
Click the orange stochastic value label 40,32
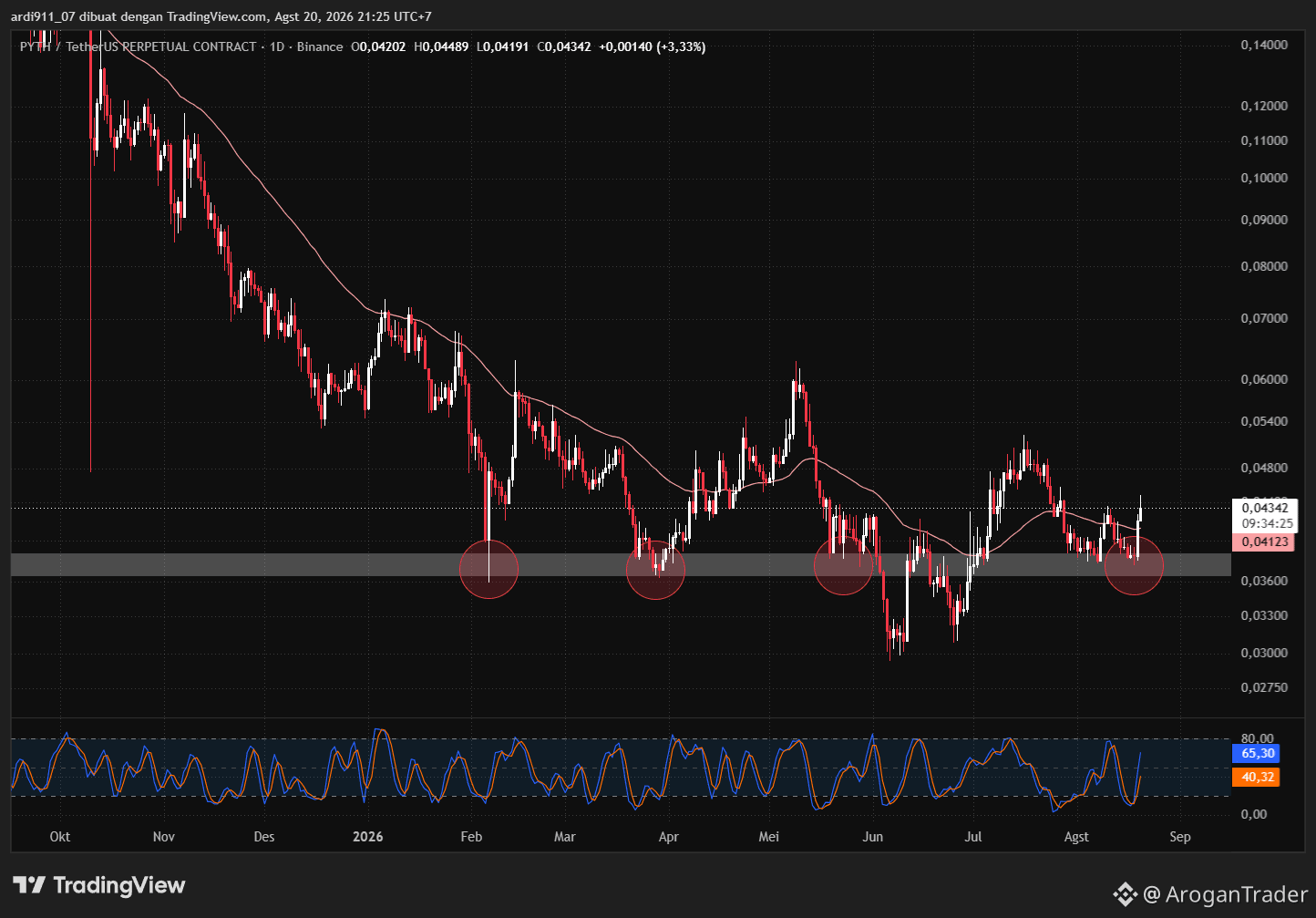pyautogui.click(x=1257, y=777)
